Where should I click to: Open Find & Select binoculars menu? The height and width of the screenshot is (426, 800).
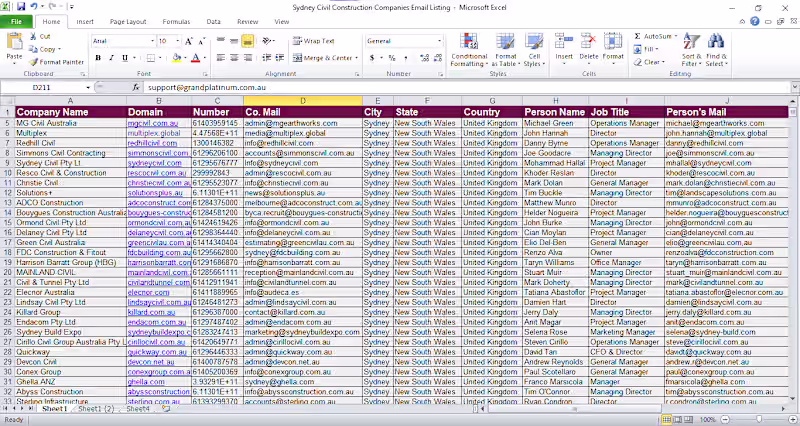pos(716,49)
